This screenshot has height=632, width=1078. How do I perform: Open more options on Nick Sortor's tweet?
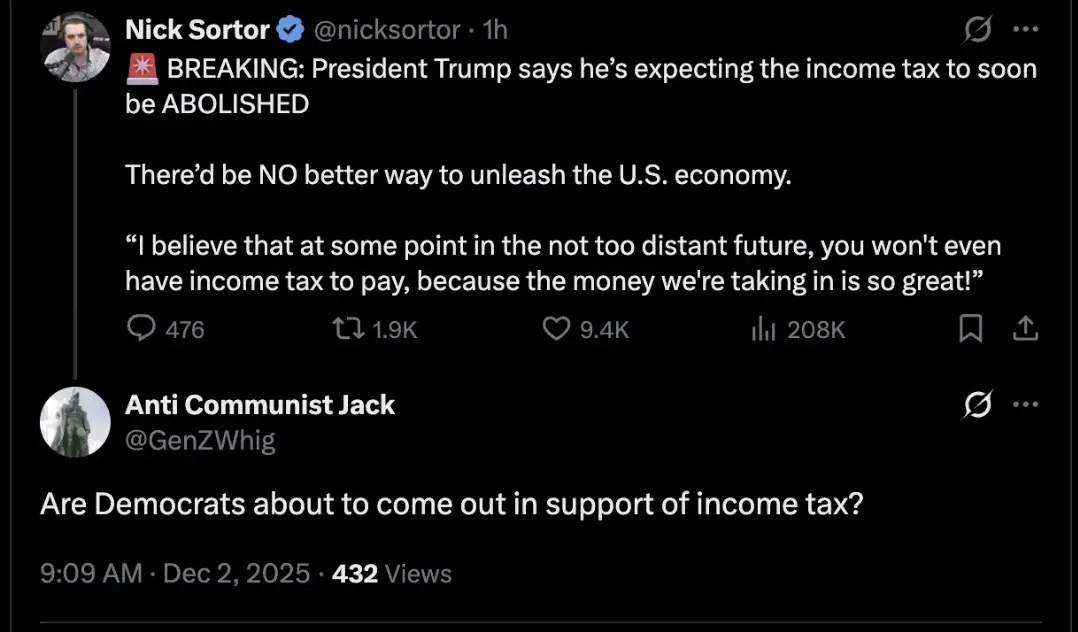1026,30
